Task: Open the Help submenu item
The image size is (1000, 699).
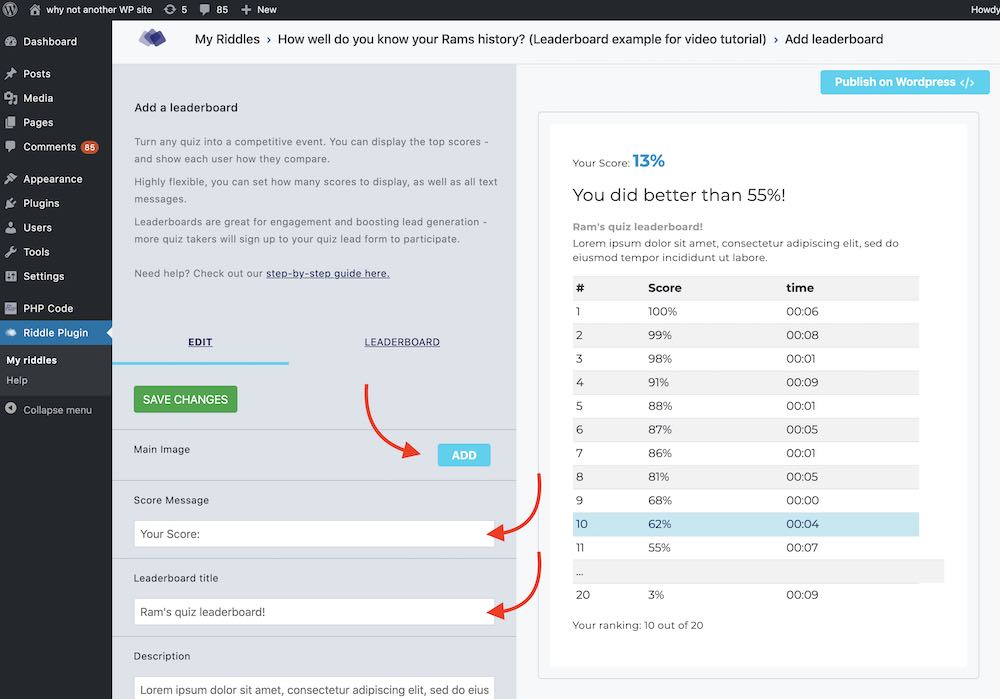Action: click(17, 381)
